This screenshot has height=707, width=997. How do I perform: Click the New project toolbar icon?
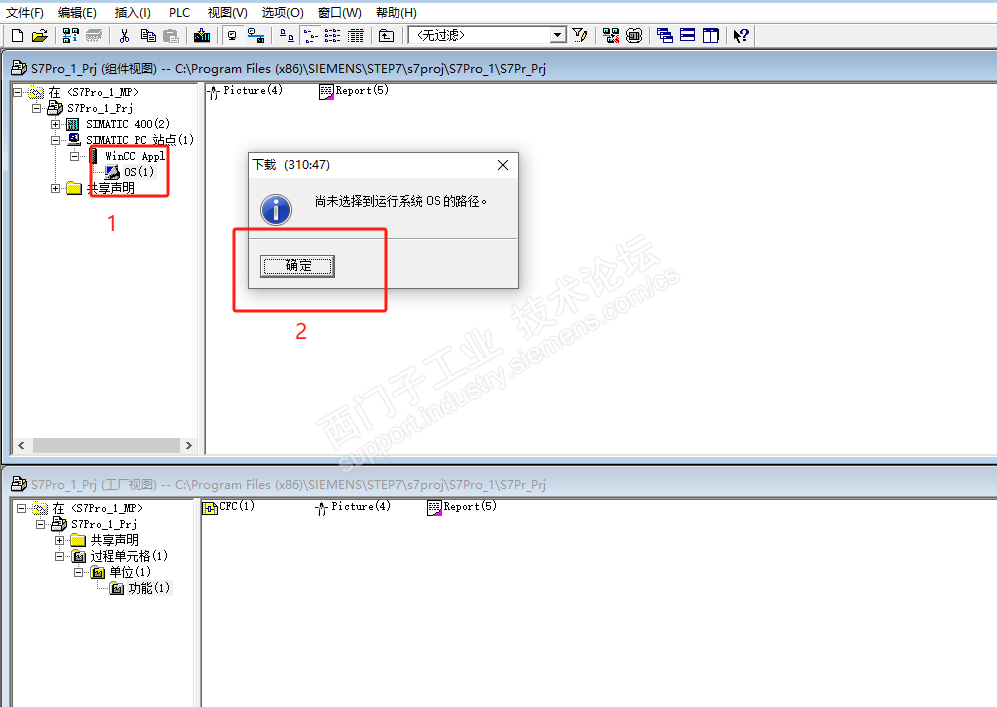(17, 36)
